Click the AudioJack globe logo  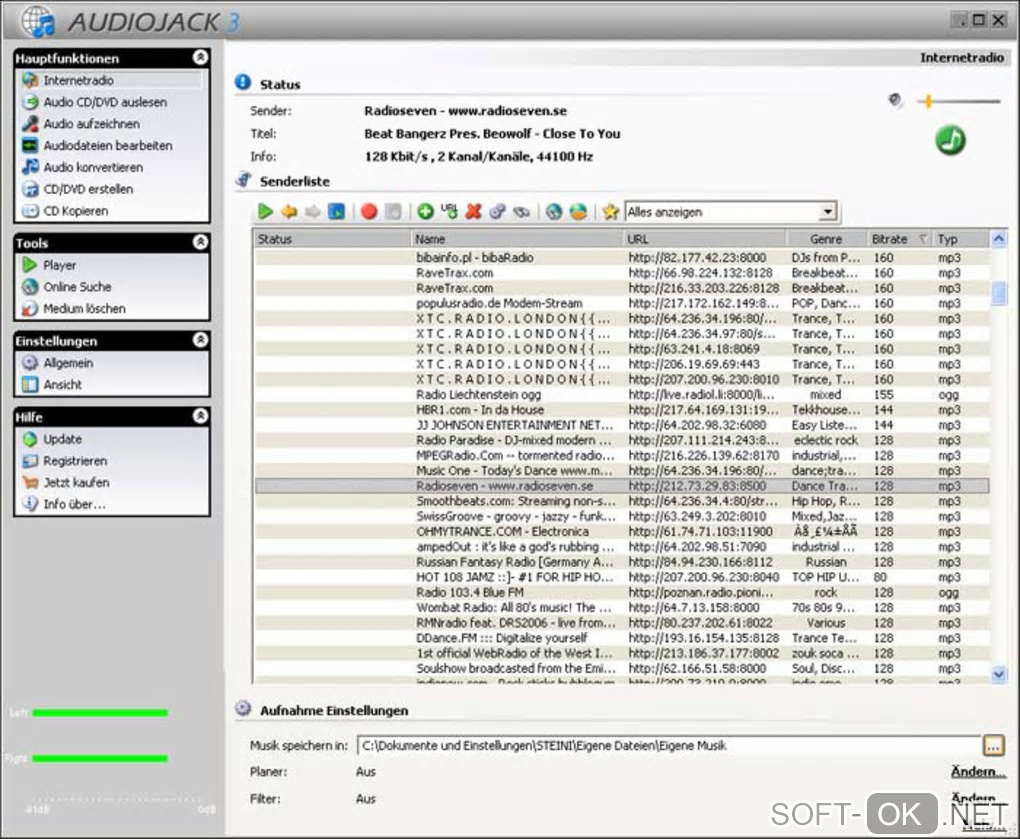coord(38,21)
